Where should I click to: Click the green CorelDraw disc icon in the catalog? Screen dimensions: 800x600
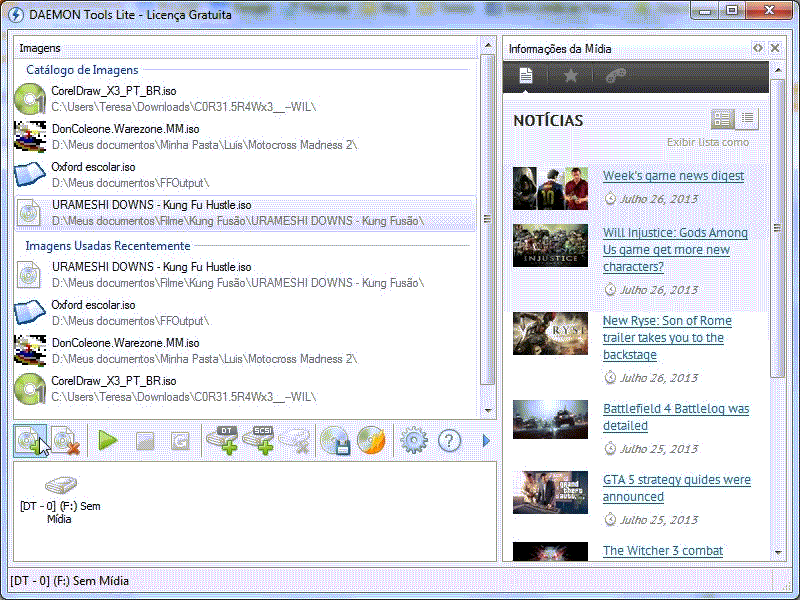click(x=30, y=99)
